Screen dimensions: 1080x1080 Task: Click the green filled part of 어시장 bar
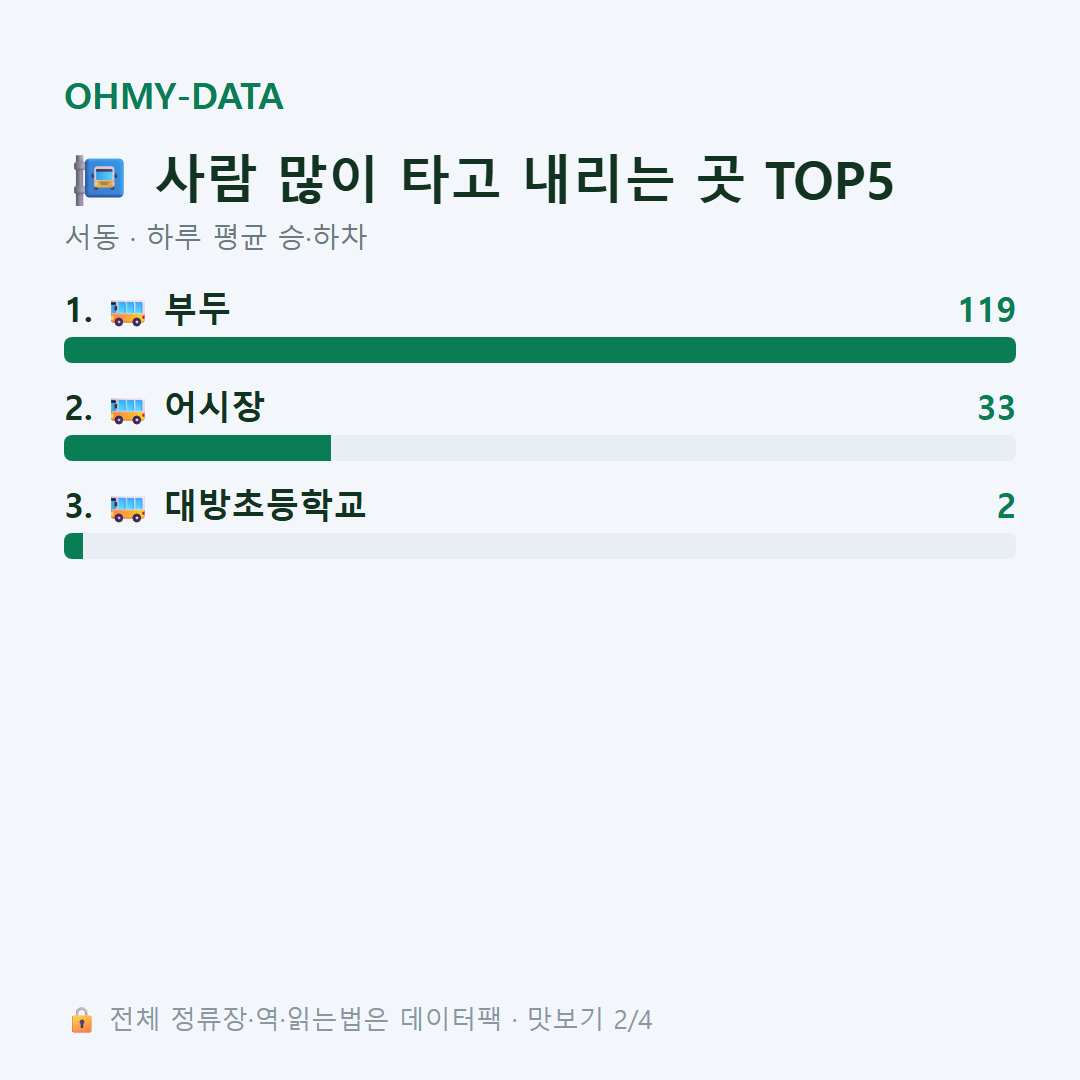tap(198, 448)
